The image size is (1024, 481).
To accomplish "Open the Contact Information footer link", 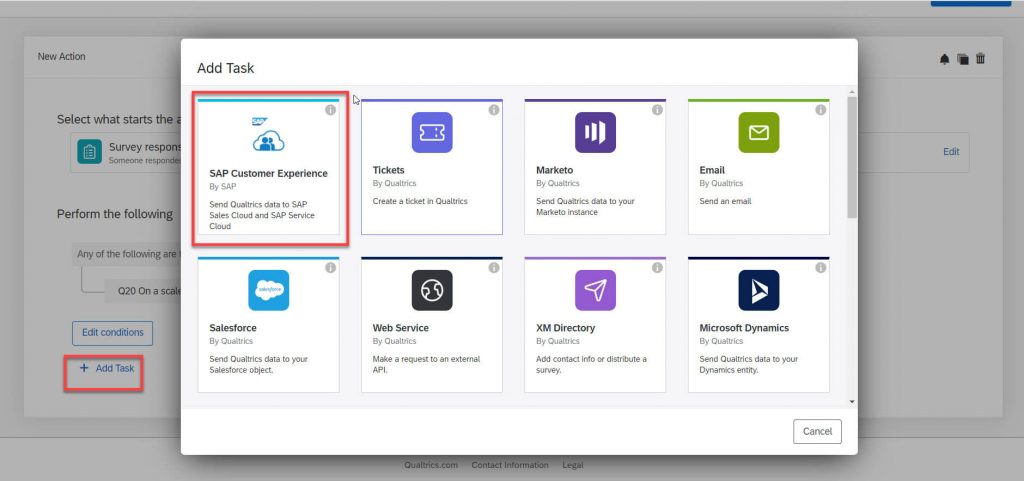I will click(510, 465).
